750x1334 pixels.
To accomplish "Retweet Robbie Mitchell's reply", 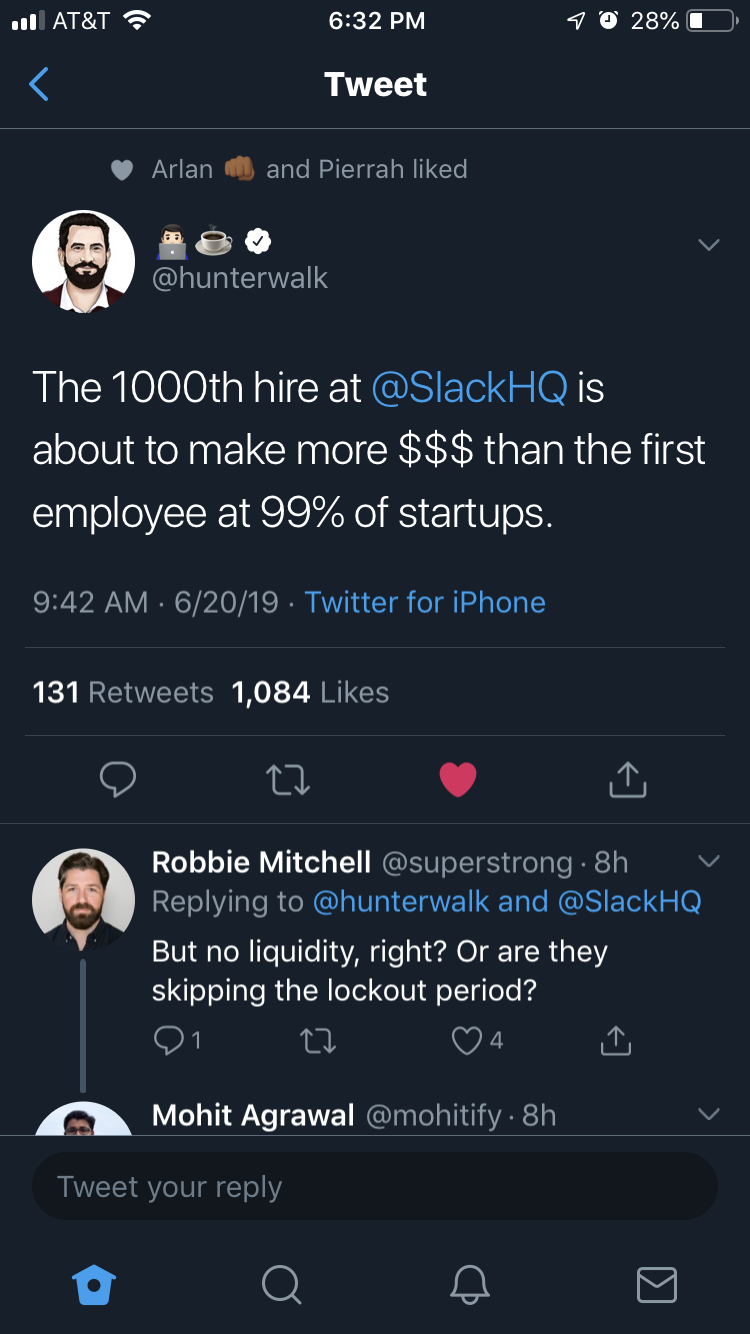I will coord(318,1042).
